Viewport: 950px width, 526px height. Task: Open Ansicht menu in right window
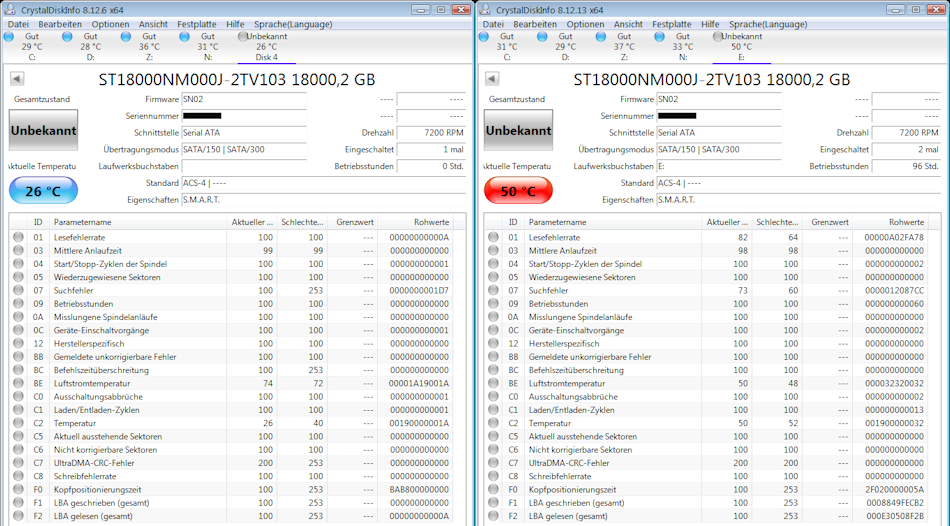[x=628, y=24]
